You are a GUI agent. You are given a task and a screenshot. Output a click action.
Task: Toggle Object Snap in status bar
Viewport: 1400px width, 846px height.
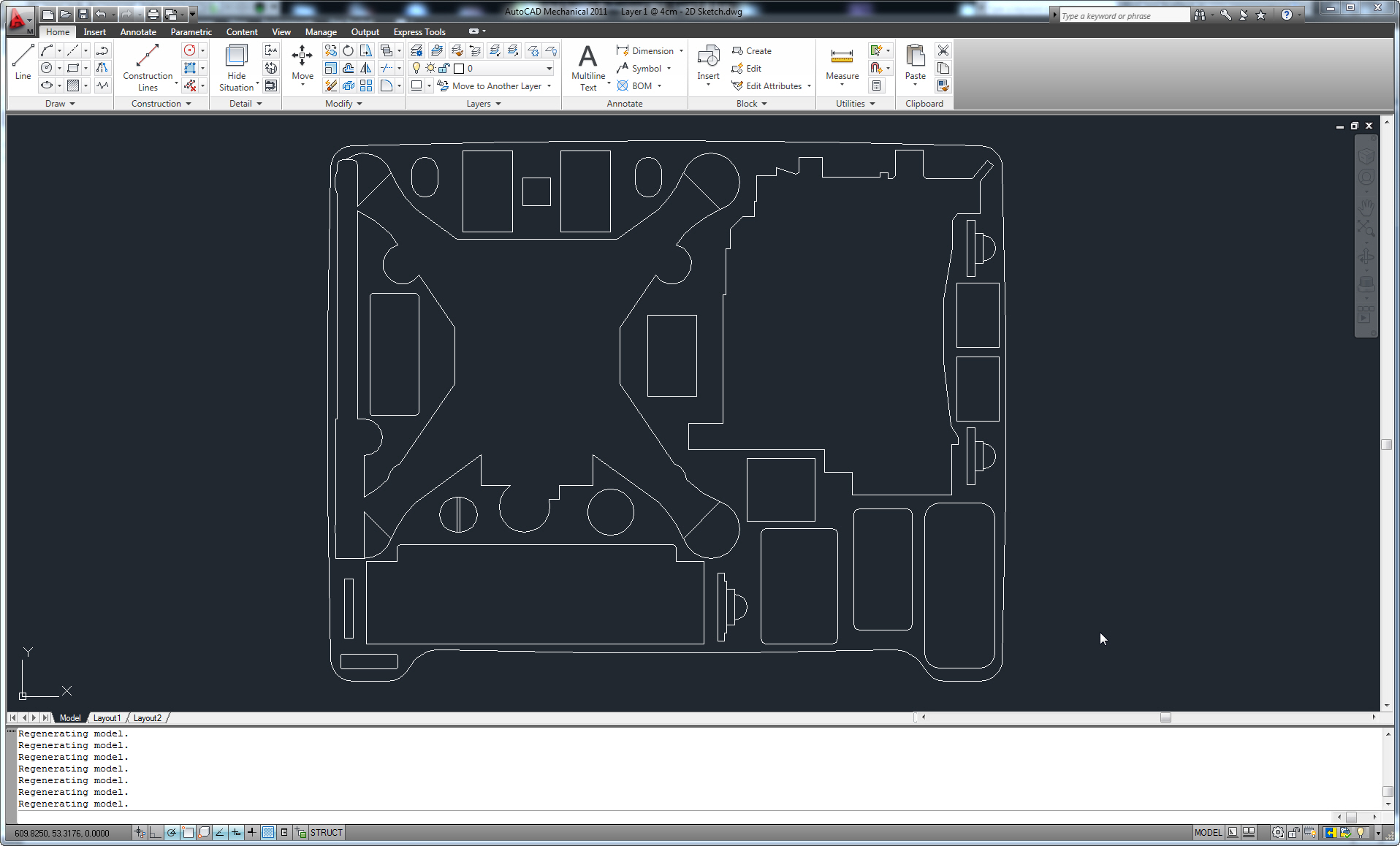pyautogui.click(x=188, y=832)
